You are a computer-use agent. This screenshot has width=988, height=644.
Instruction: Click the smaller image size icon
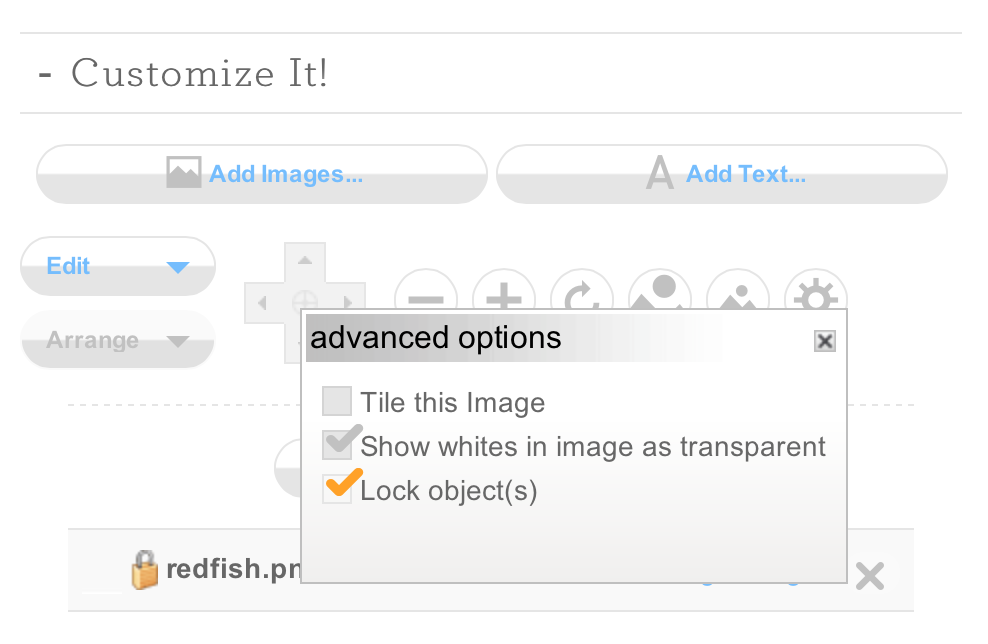click(x=738, y=290)
